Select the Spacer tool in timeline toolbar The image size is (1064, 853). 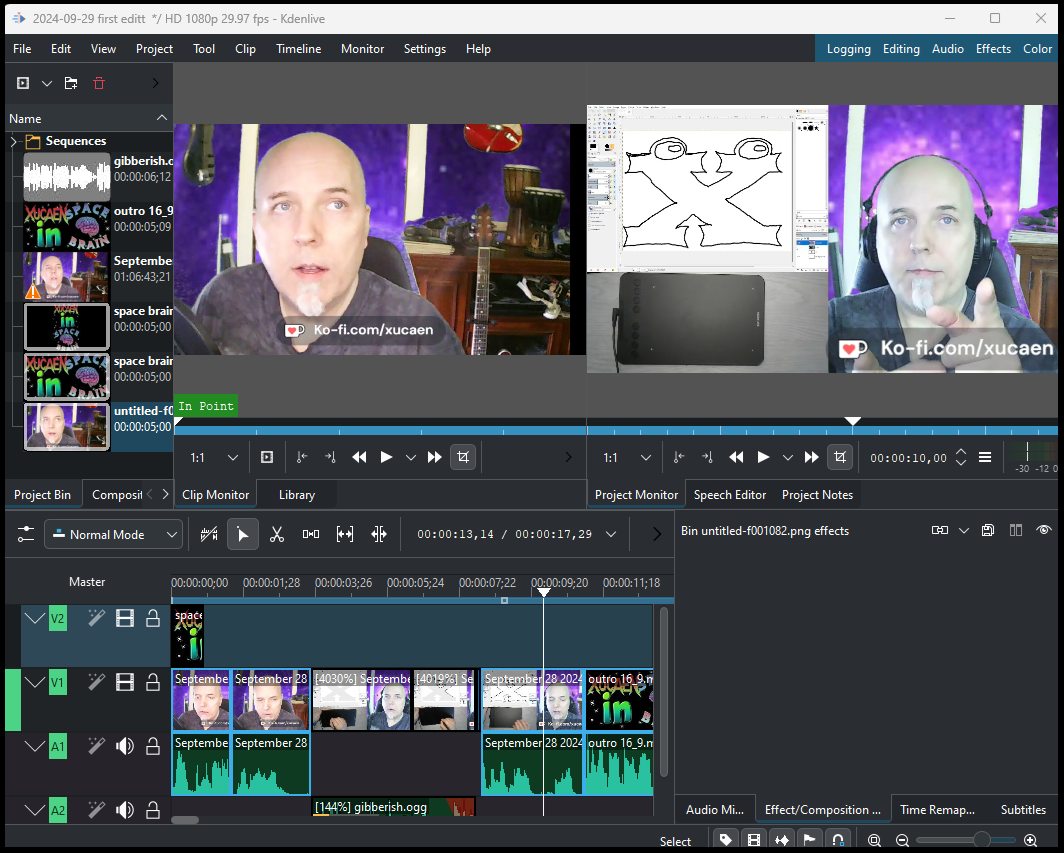(x=311, y=535)
